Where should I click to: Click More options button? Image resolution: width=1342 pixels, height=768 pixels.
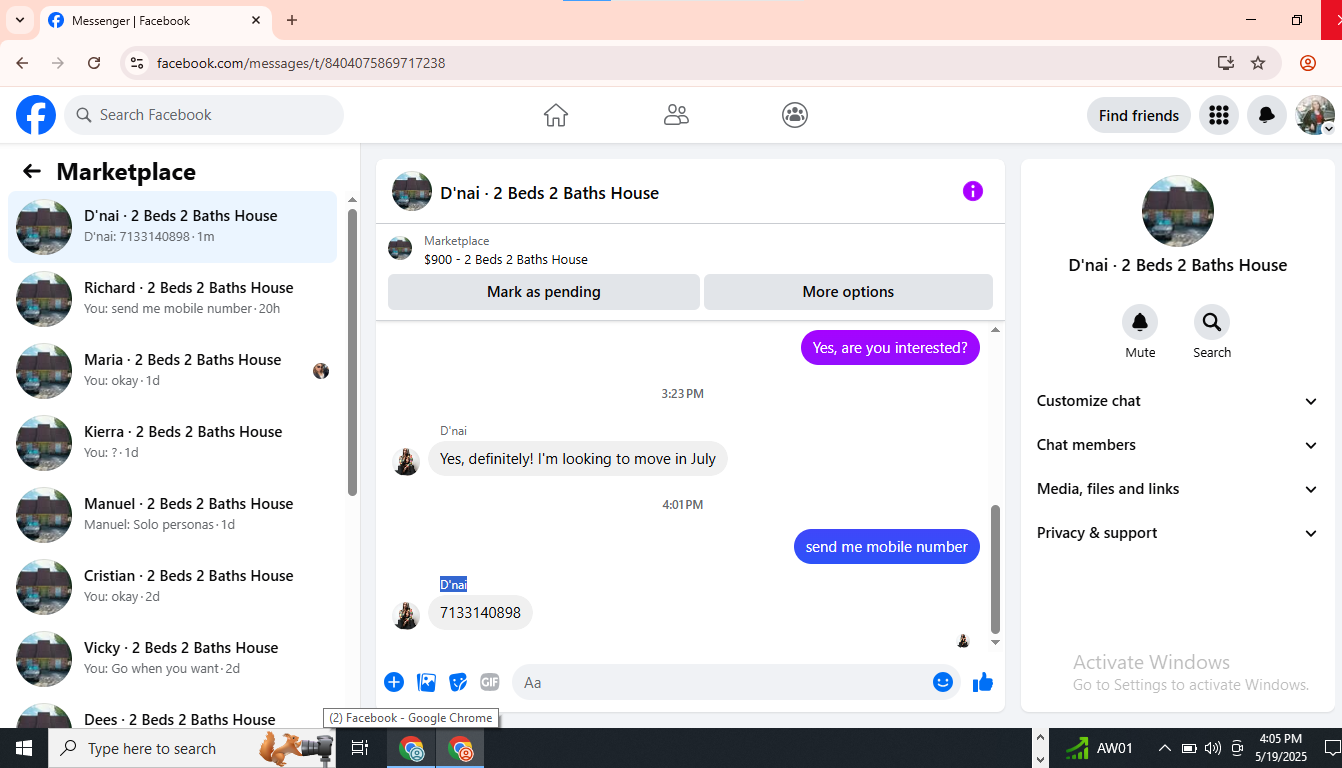coord(848,292)
